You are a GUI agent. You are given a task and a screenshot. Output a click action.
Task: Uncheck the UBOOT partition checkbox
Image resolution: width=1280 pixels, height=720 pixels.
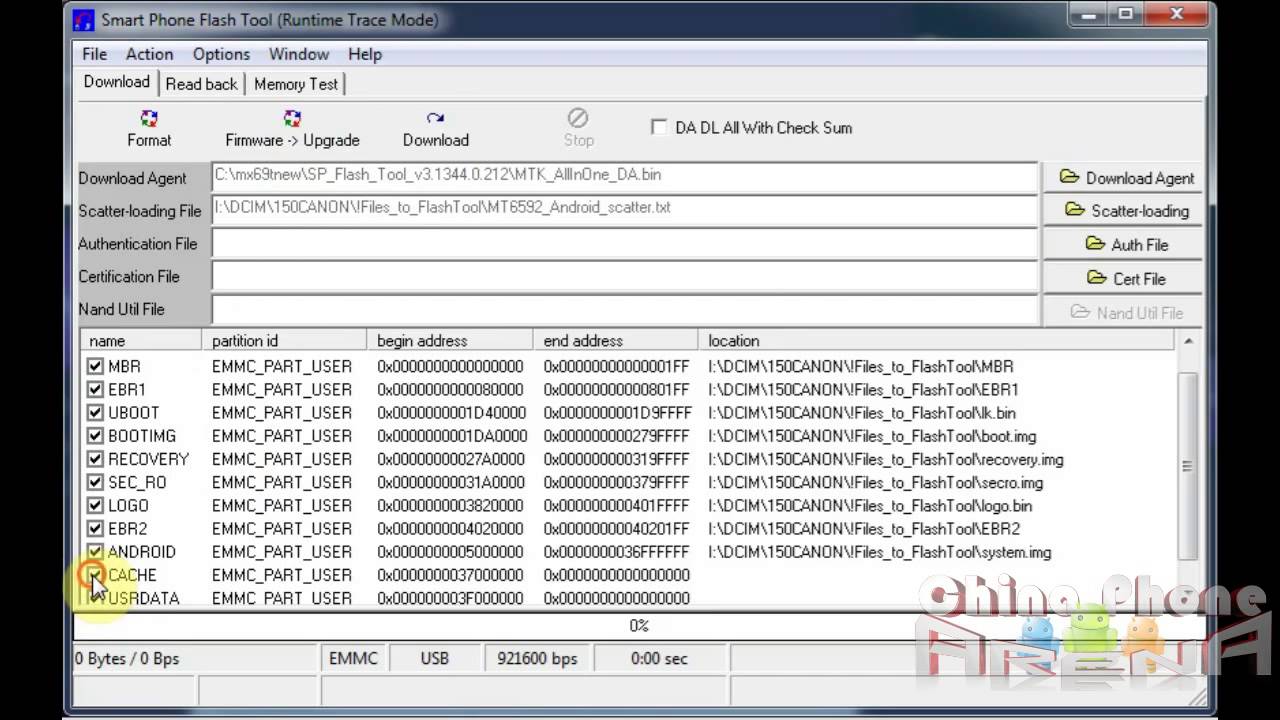point(95,413)
